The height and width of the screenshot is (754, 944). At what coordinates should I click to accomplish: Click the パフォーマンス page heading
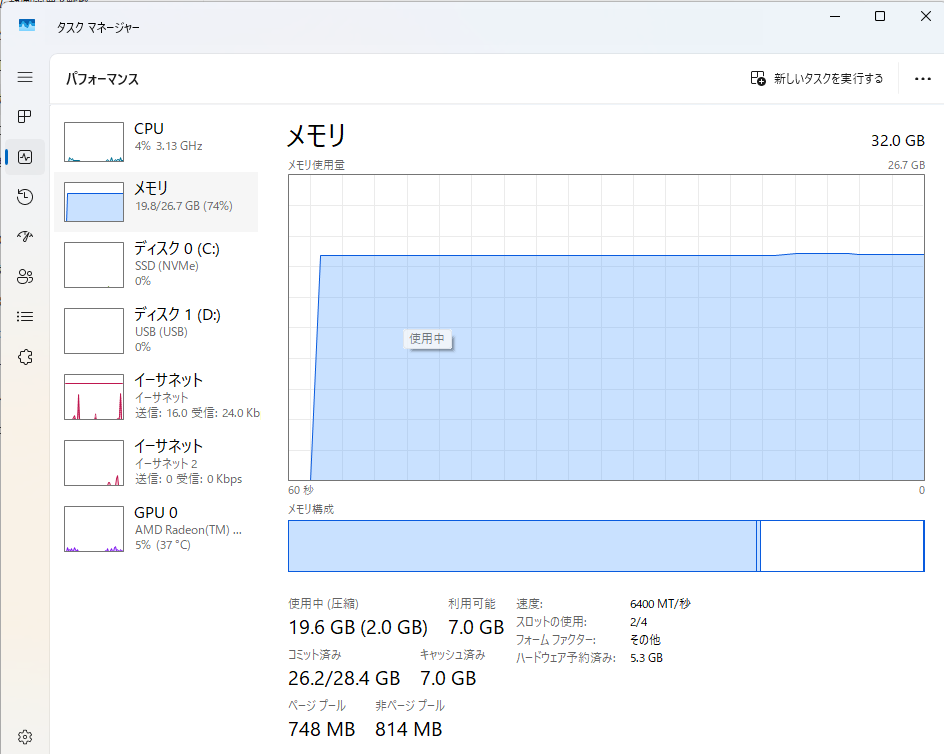pyautogui.click(x=102, y=79)
